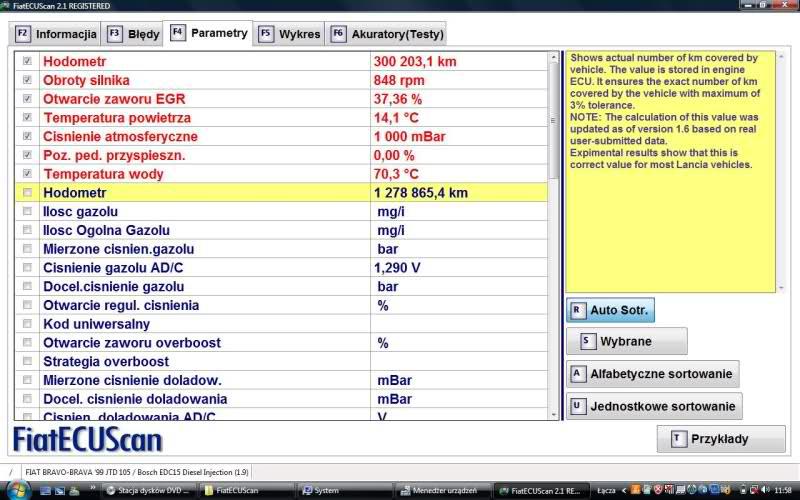This screenshot has width=800, height=500.
Task: Select Kod uniwersalny row name
Action: click(96, 324)
